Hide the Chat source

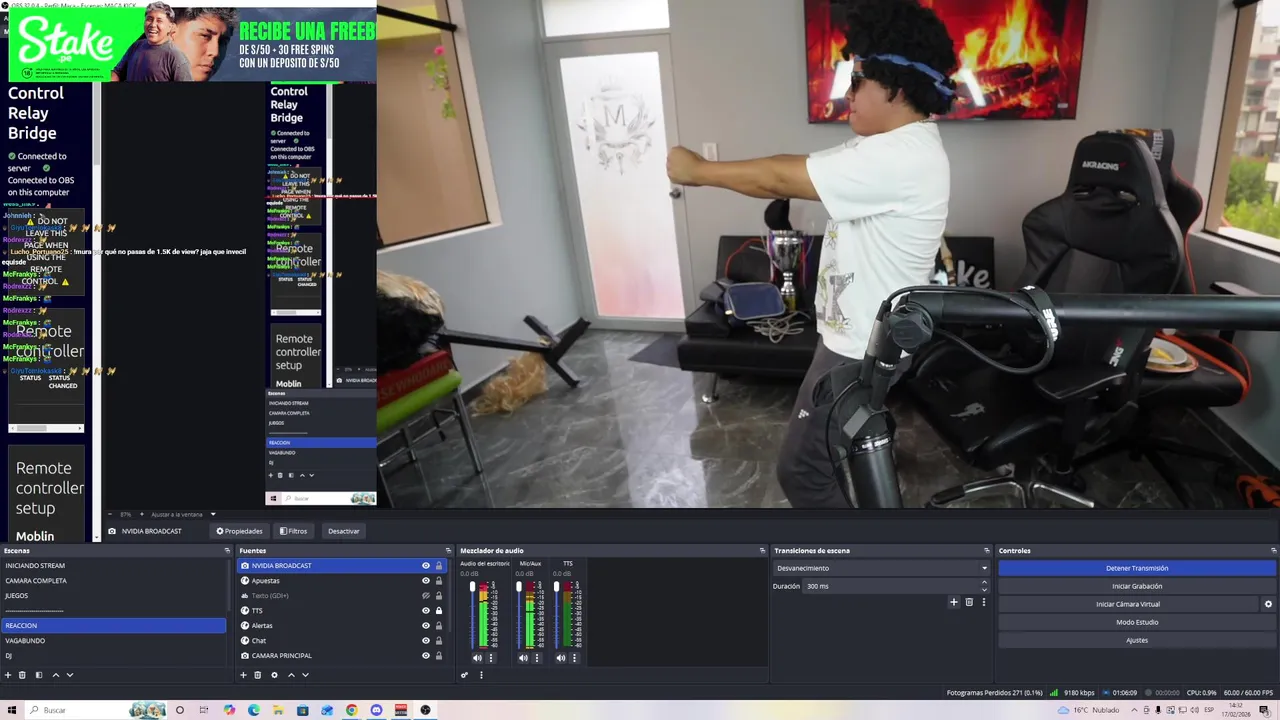425,641
